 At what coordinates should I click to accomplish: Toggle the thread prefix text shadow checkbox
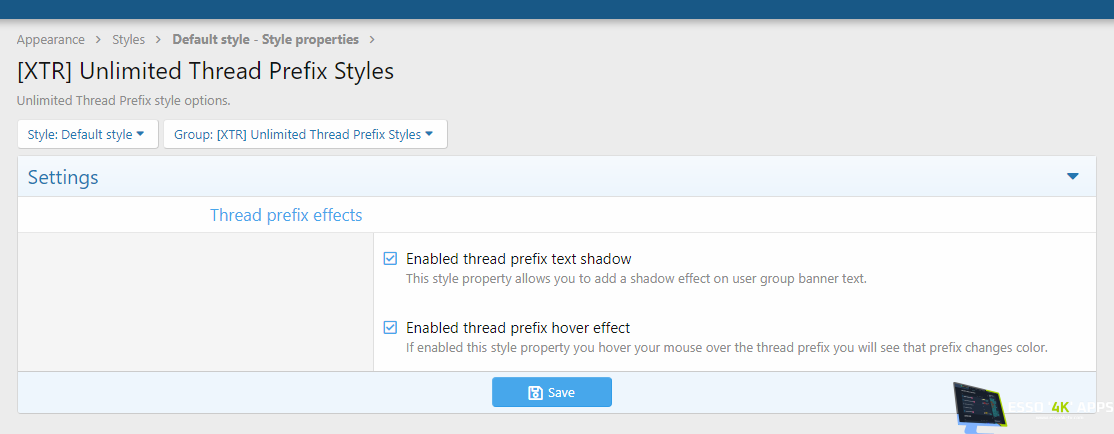pyautogui.click(x=391, y=259)
